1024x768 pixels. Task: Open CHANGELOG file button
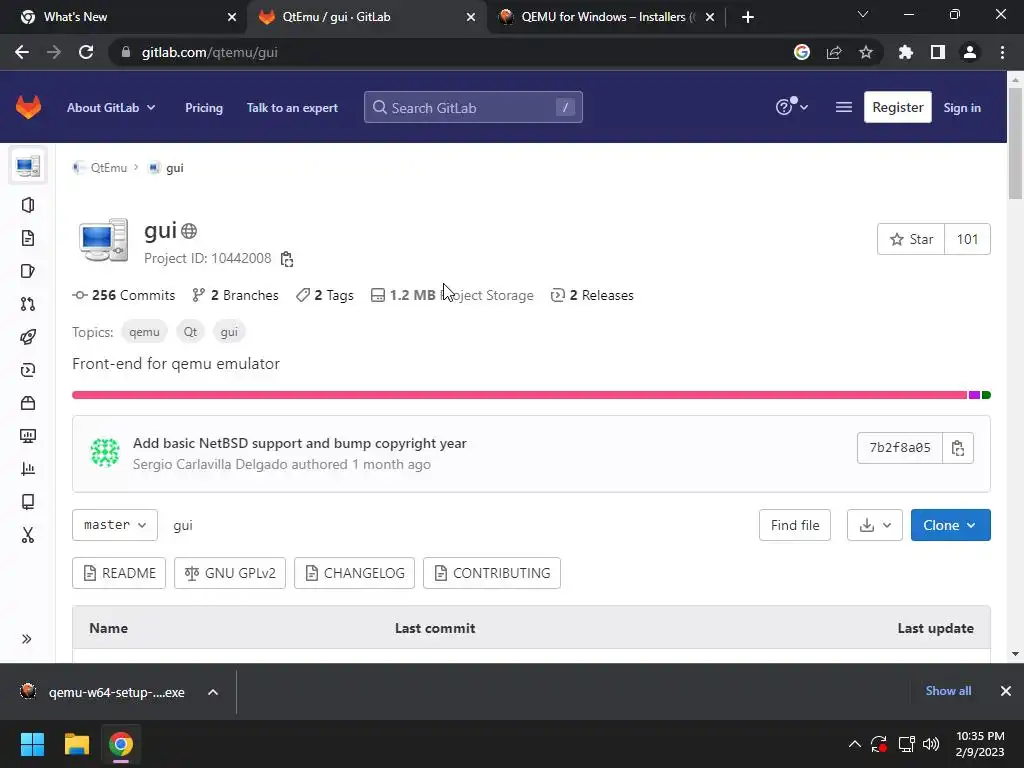point(355,573)
